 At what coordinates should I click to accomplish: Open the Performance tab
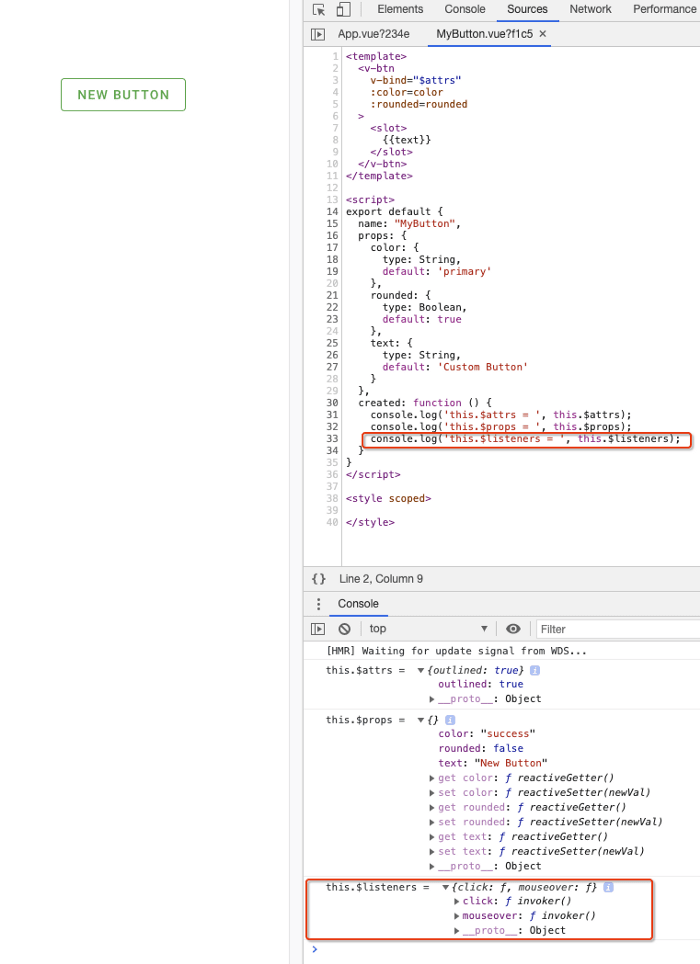(x=664, y=9)
